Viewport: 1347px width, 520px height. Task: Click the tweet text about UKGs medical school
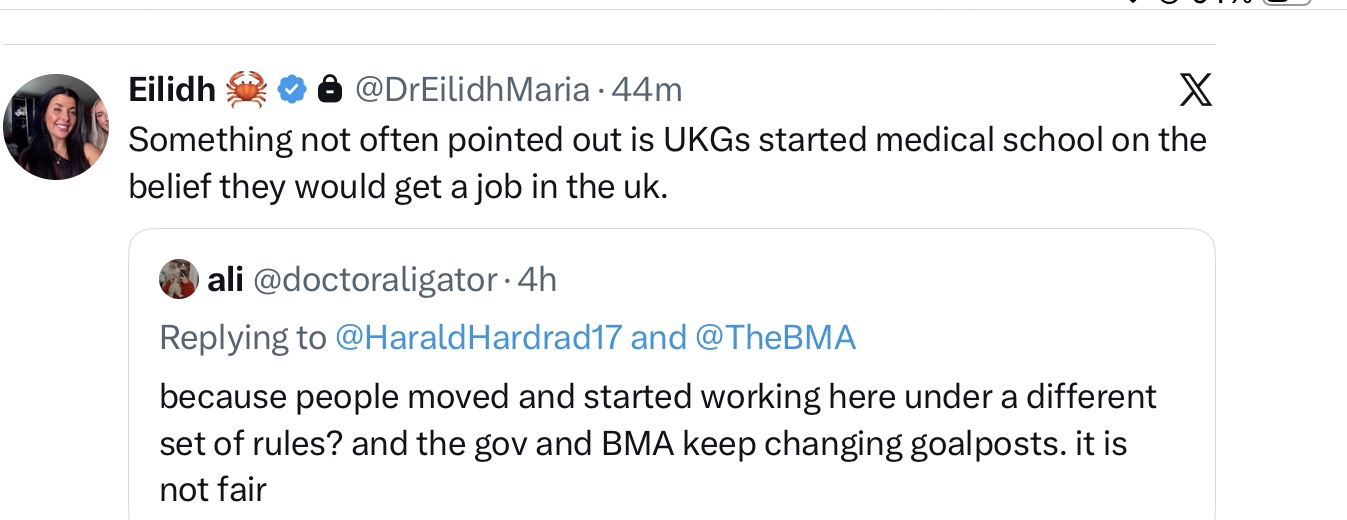667,162
